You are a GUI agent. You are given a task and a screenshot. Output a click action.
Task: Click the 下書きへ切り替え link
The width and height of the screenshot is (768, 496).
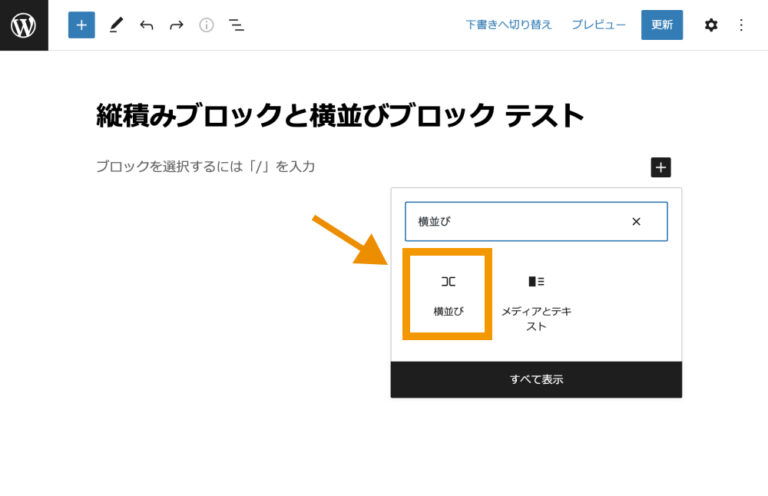point(508,25)
